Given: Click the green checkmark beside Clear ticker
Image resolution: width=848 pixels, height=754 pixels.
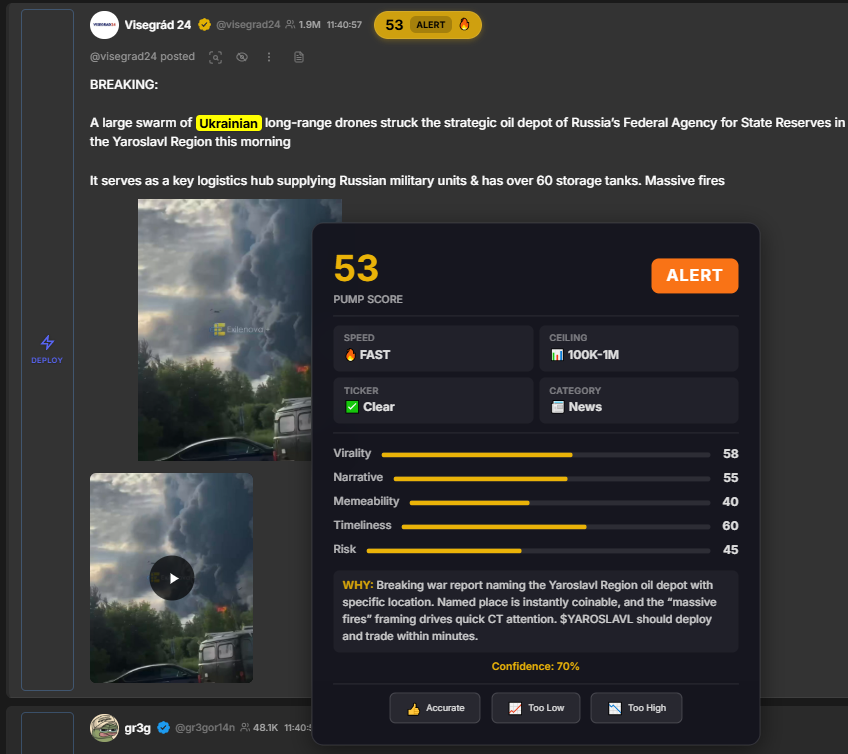Looking at the screenshot, I should pyautogui.click(x=352, y=407).
